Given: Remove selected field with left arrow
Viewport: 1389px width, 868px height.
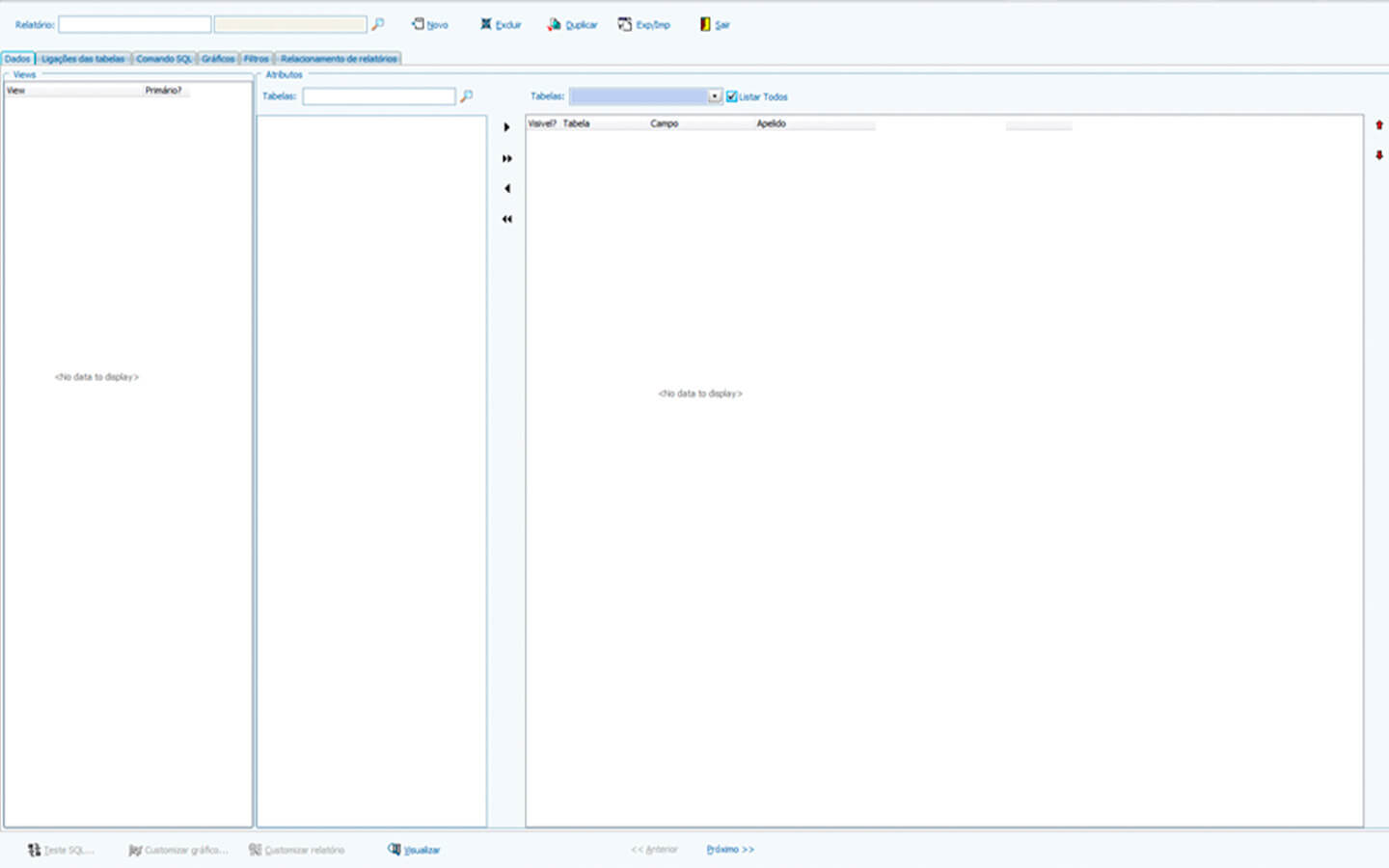Looking at the screenshot, I should pyautogui.click(x=506, y=189).
